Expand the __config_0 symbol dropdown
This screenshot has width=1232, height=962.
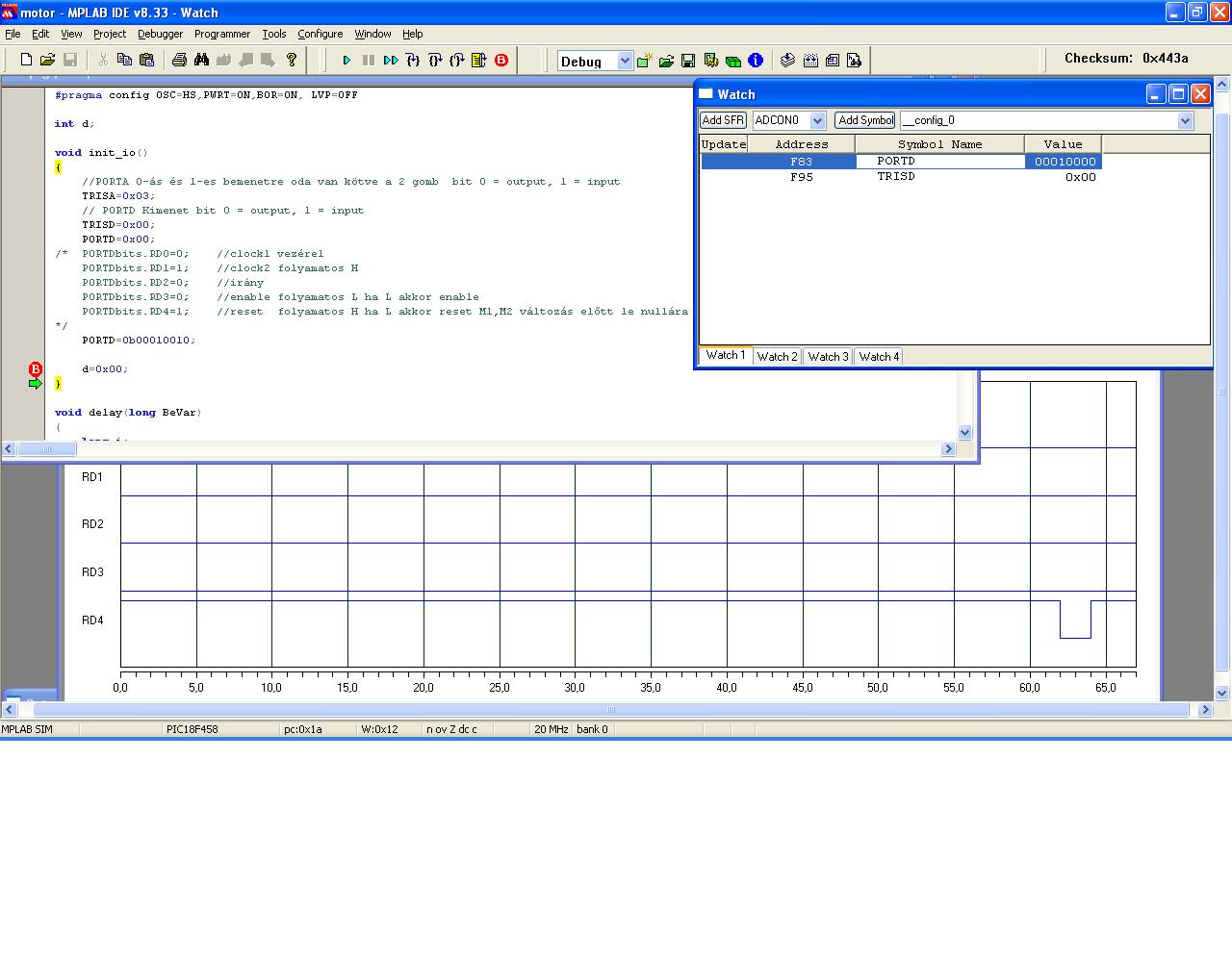tap(1185, 120)
